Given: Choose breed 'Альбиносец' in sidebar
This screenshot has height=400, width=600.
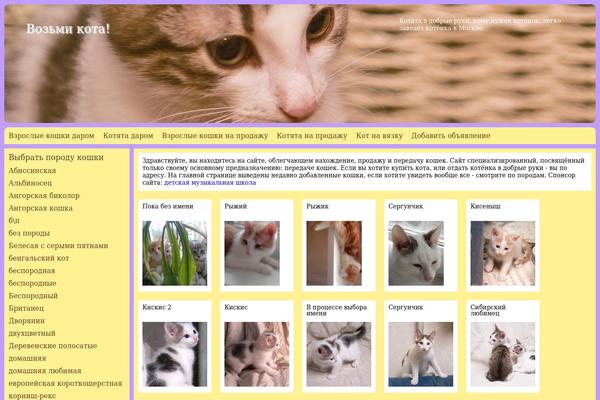Looking at the screenshot, I should (x=30, y=183).
